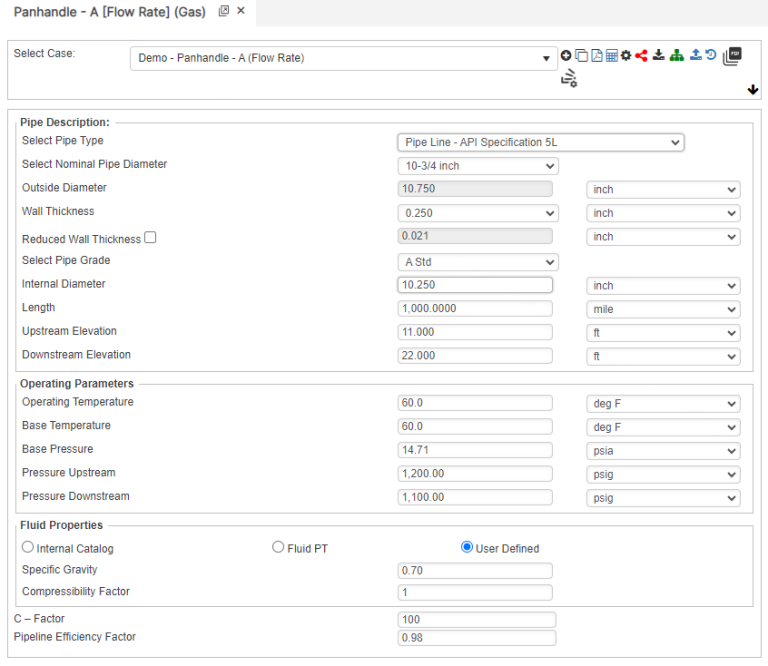This screenshot has height=666, width=768.
Task: Click the 'Operating Parameters' section heading
Action: coord(77,383)
